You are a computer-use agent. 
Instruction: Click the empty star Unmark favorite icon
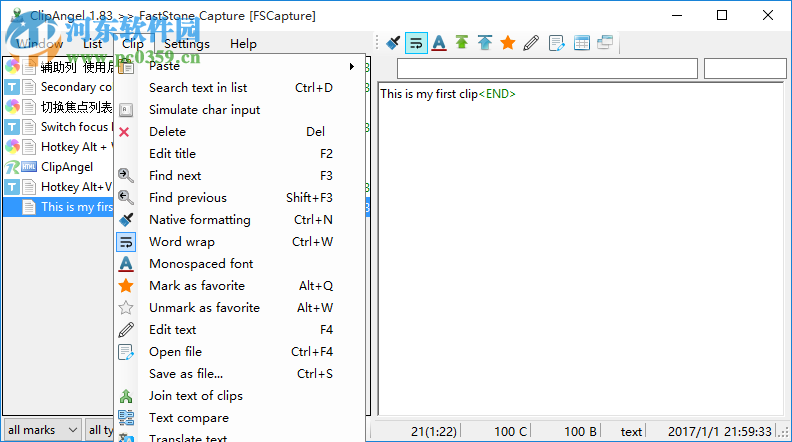(126, 308)
